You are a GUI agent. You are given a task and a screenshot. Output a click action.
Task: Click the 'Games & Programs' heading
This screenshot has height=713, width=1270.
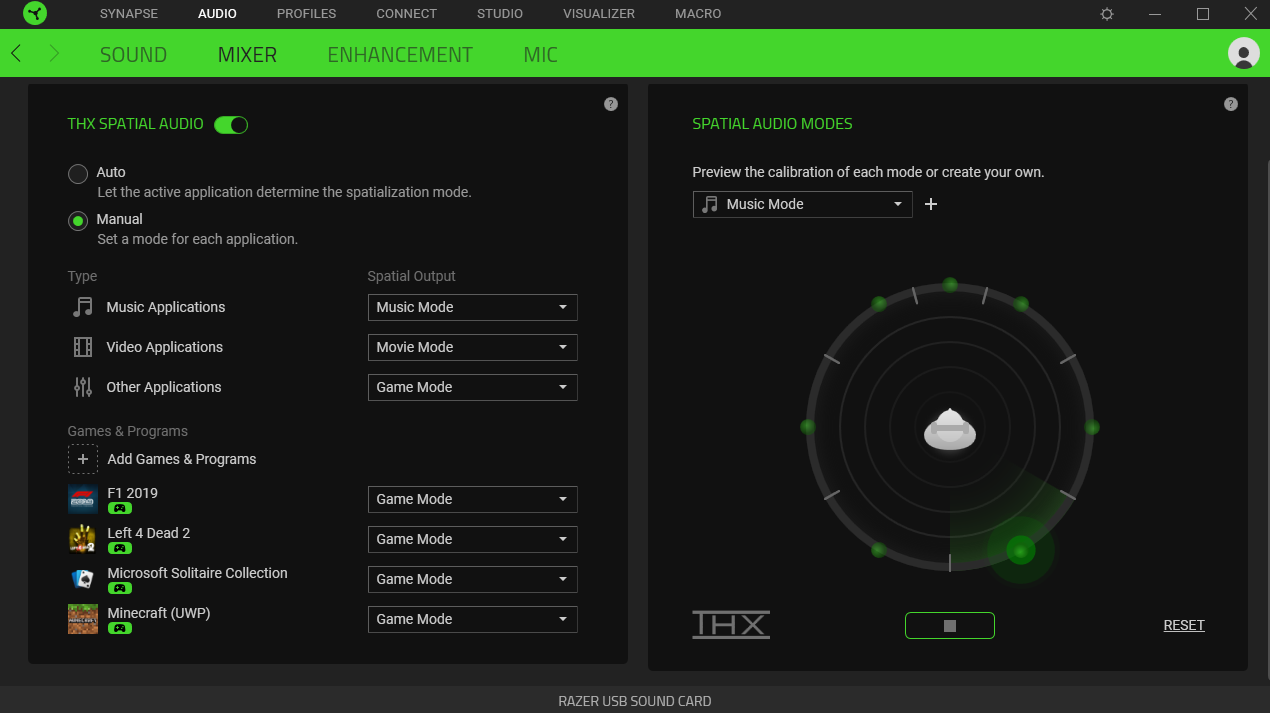coord(128,431)
